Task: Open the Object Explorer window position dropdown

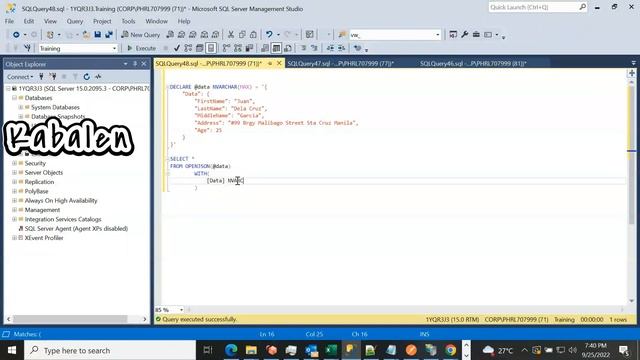Action: pyautogui.click(x=126, y=64)
